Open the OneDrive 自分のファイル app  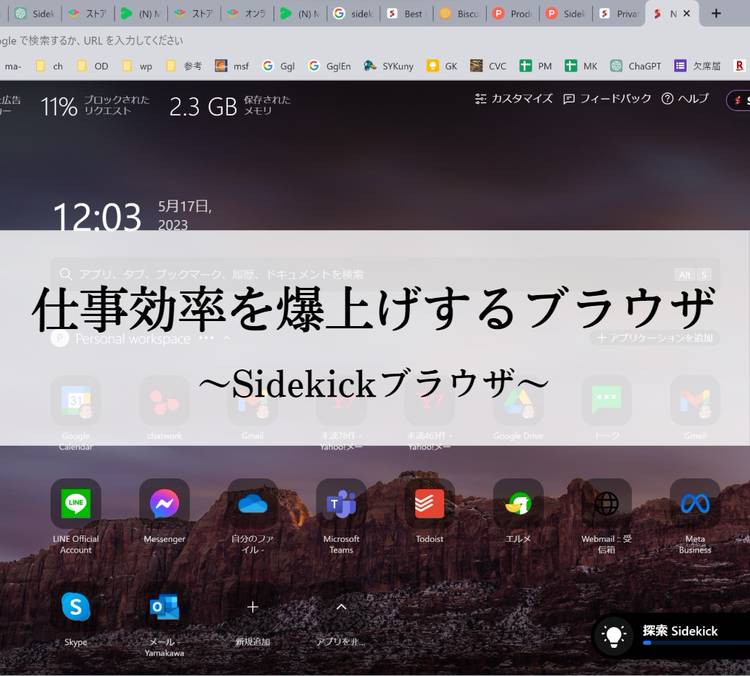253,503
